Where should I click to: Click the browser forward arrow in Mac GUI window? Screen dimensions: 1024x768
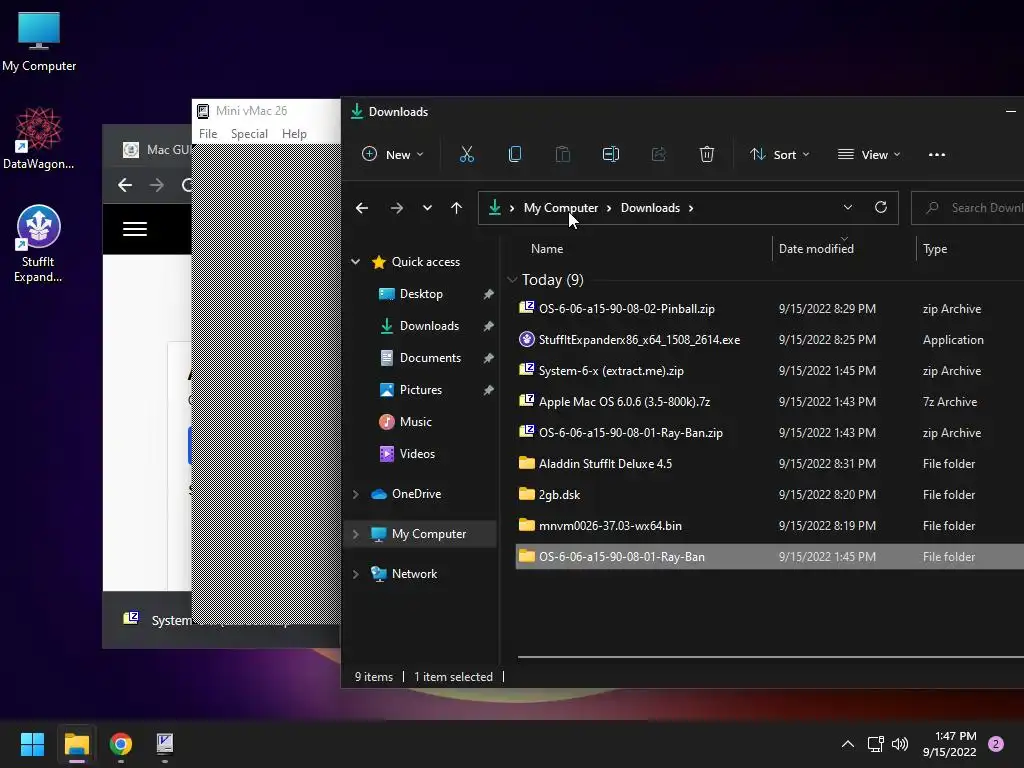pos(157,185)
